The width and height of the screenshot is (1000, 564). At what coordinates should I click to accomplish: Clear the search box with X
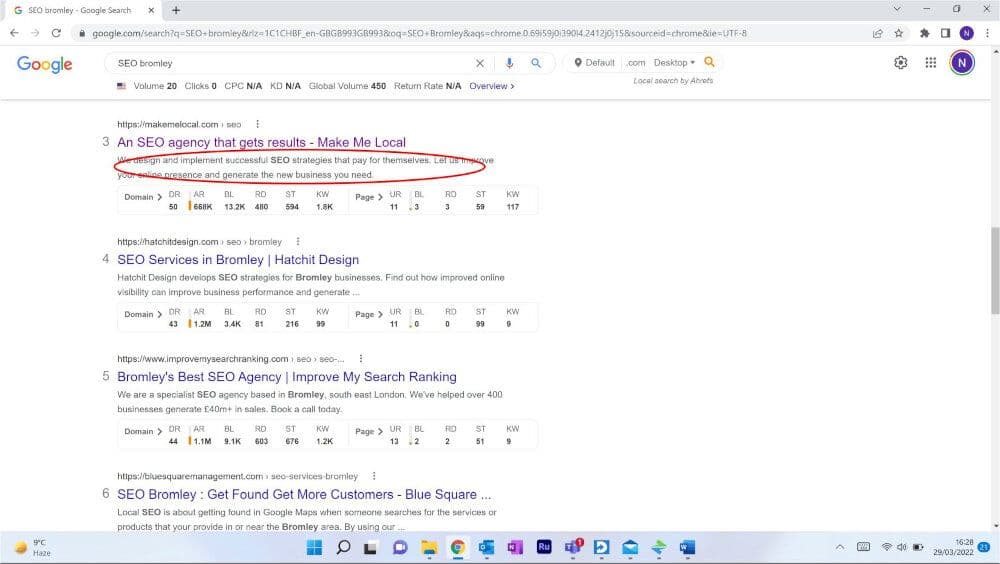pos(480,63)
